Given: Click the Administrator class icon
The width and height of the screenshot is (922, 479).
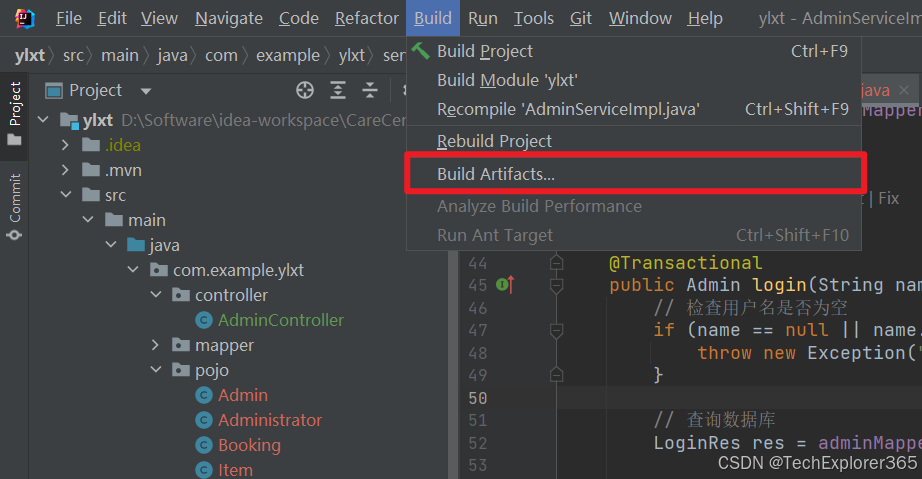Looking at the screenshot, I should coord(203,420).
